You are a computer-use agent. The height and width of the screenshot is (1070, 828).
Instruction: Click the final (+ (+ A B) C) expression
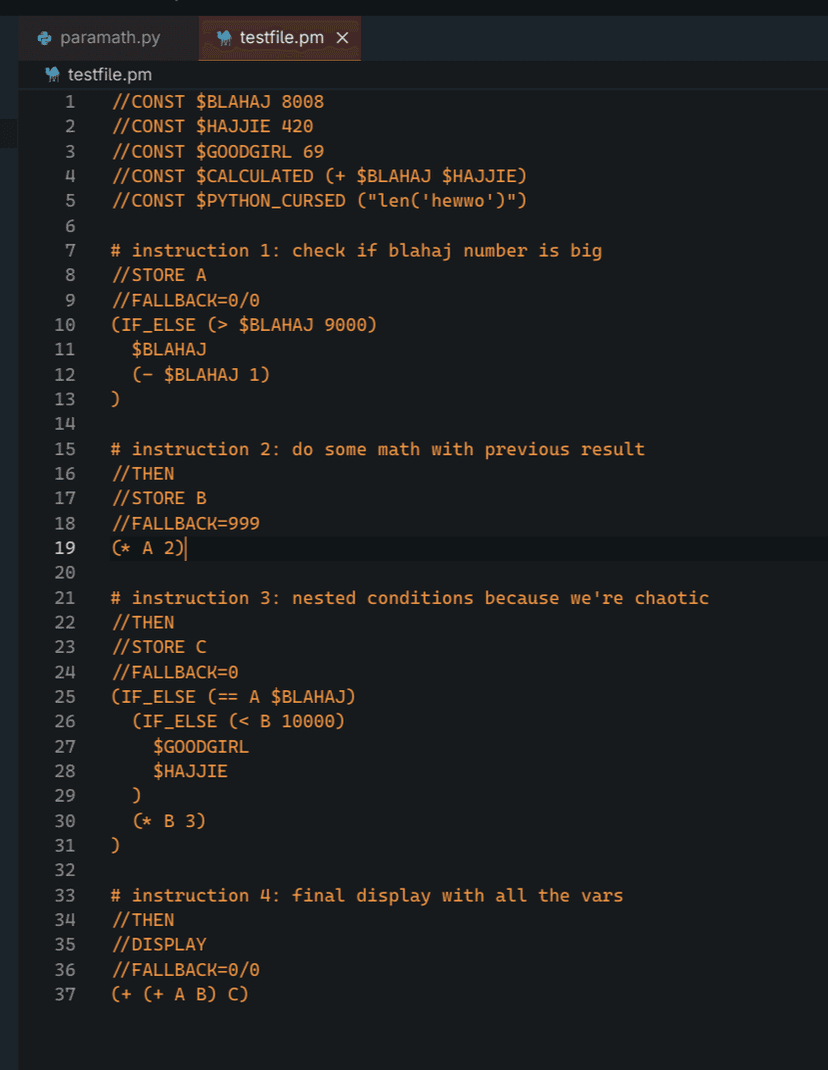click(x=180, y=994)
